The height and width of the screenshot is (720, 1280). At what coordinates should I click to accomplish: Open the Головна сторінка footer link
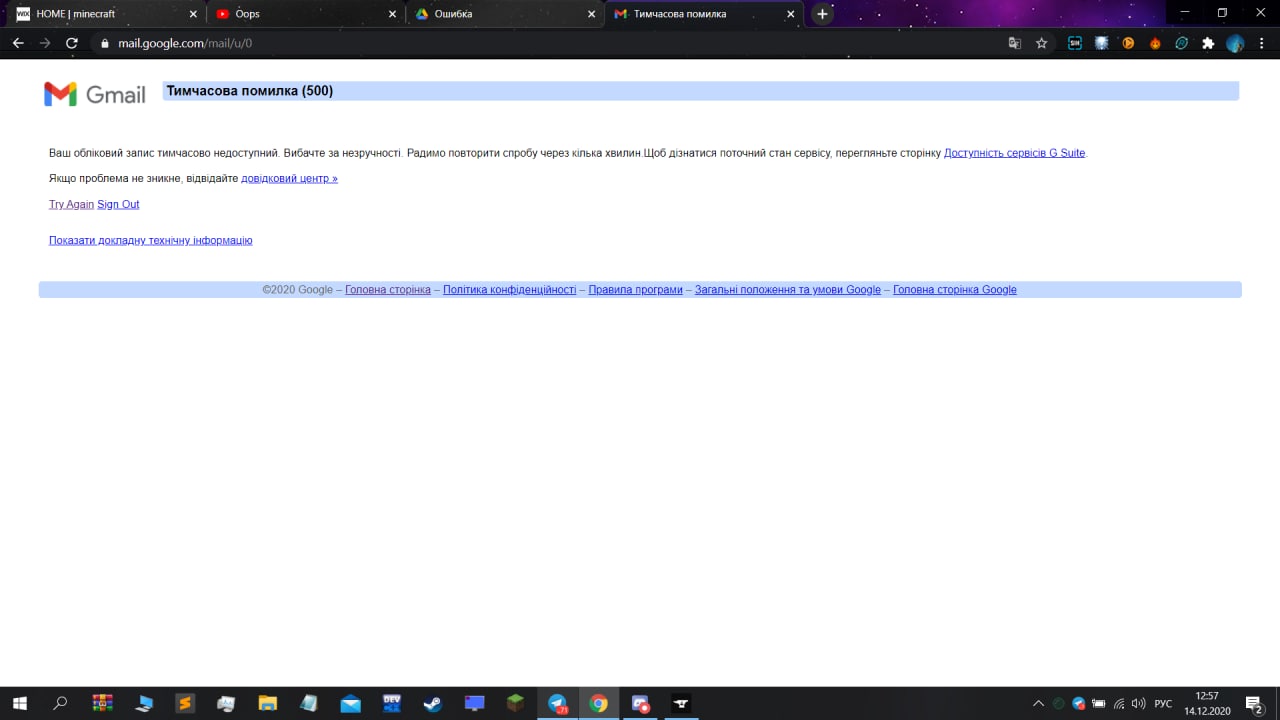pos(388,290)
